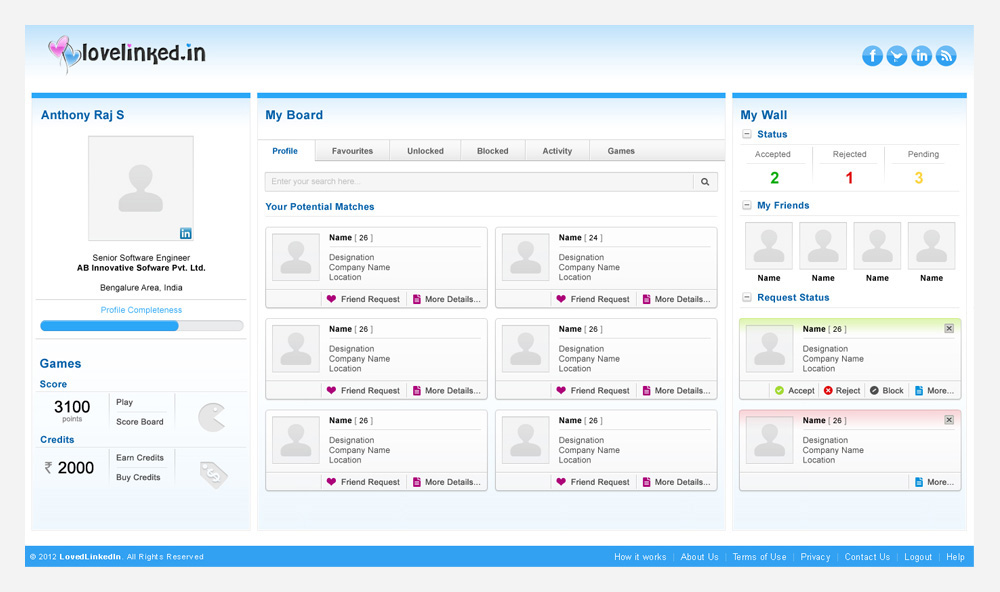Click the Pac-Man games icon
The image size is (1000, 592).
212,417
